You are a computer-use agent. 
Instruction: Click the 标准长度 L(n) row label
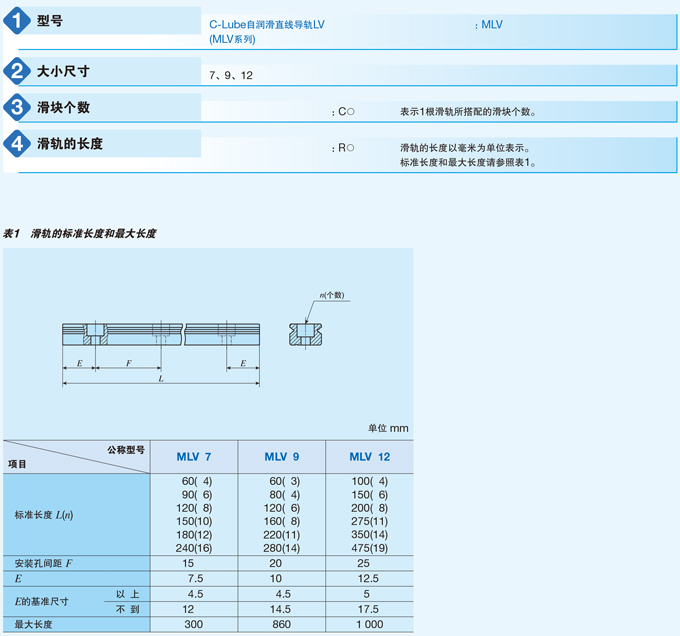[44, 515]
